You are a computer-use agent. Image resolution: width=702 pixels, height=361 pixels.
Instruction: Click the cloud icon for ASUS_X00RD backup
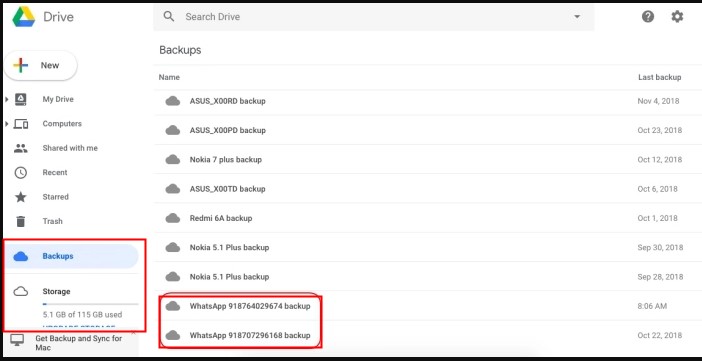point(173,101)
